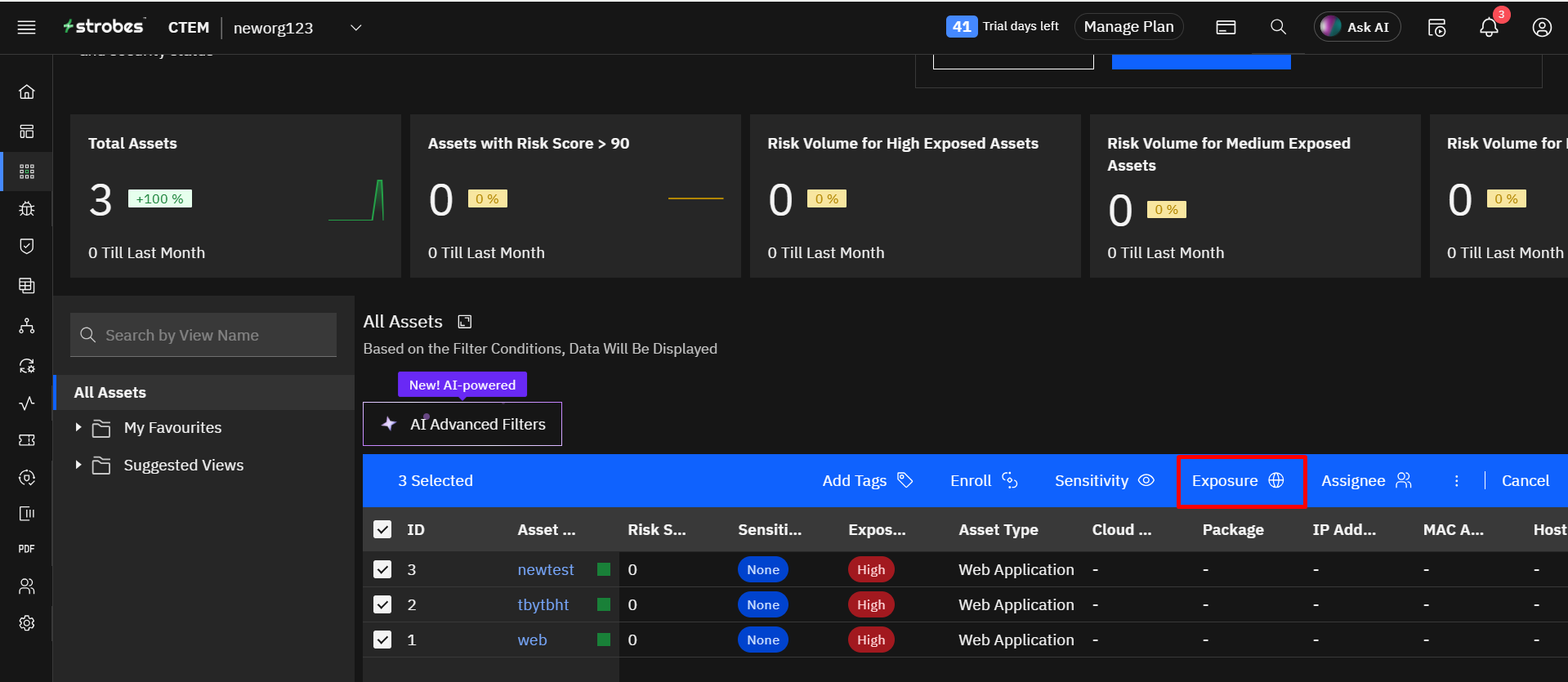
Task: Select All Assets in the views list
Action: (x=110, y=393)
